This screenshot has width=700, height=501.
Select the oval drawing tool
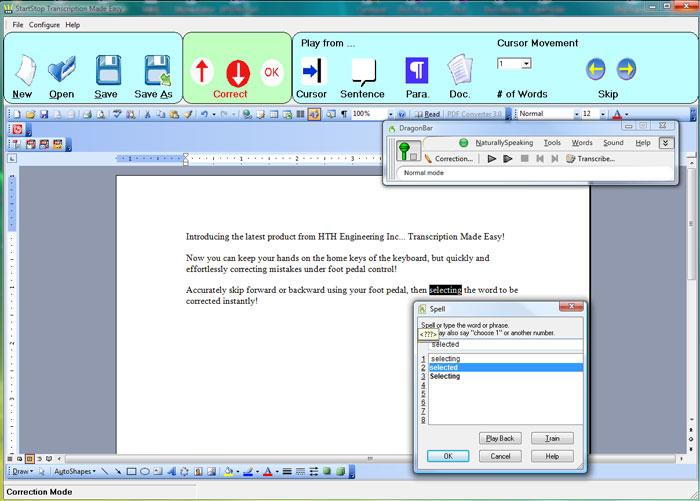[145, 472]
